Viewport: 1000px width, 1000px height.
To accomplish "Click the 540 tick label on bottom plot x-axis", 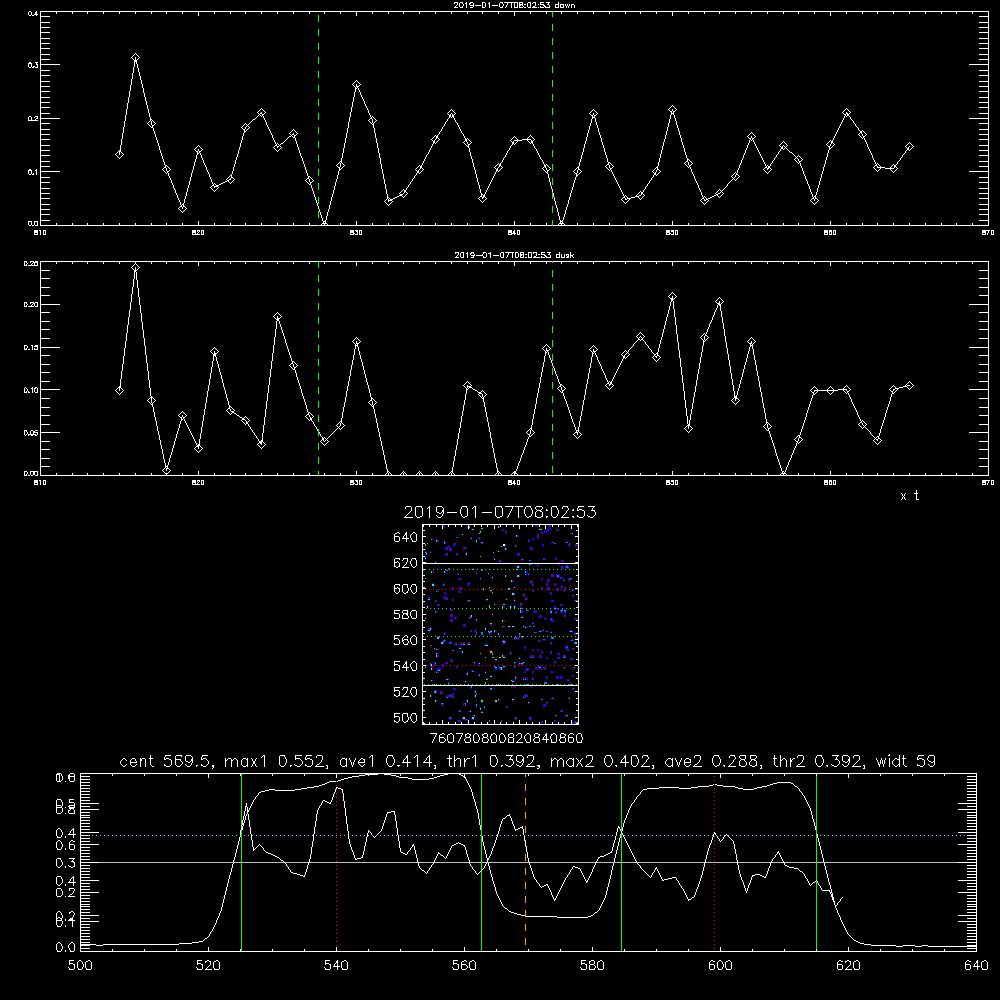I will pos(336,966).
